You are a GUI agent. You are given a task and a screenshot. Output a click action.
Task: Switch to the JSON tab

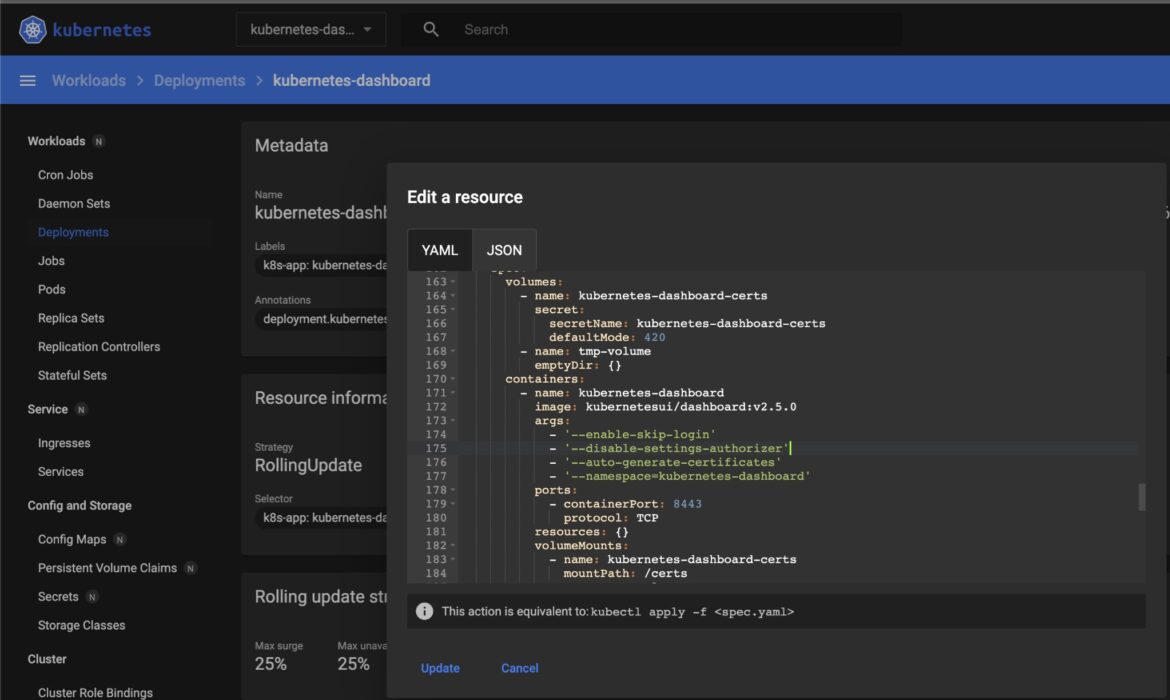(x=504, y=250)
